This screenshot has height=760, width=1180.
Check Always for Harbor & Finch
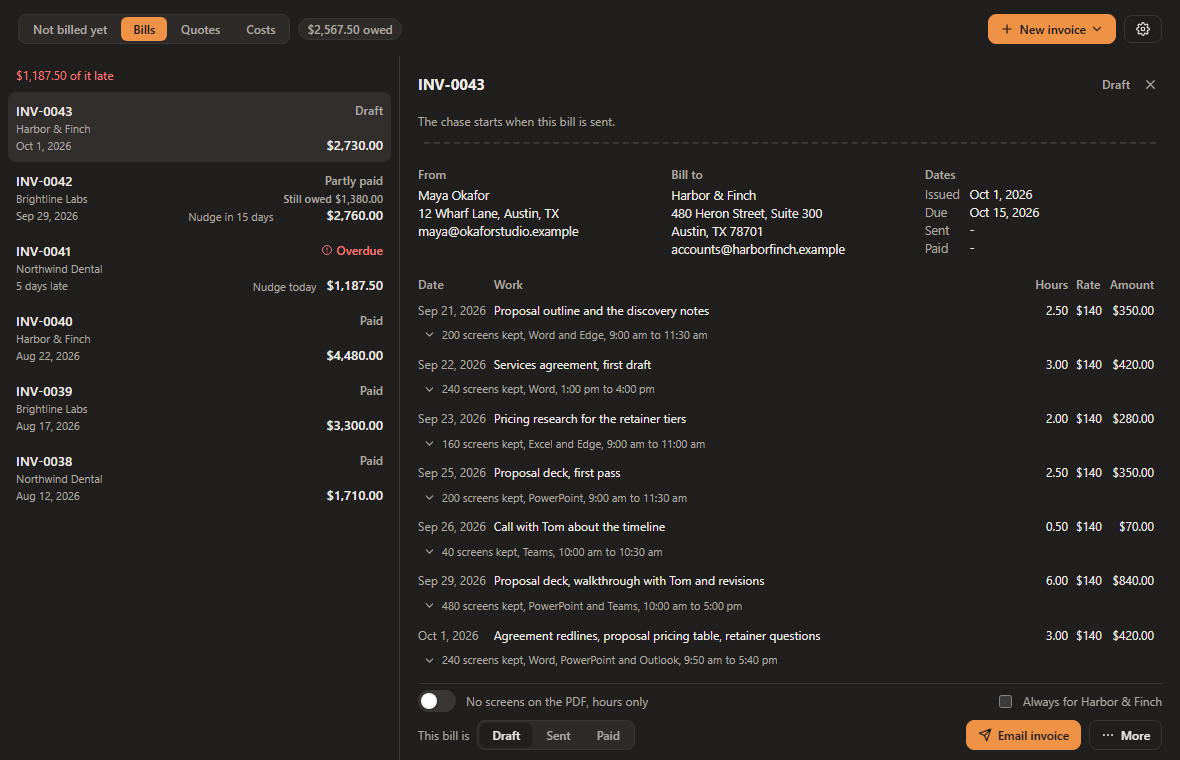click(1005, 701)
